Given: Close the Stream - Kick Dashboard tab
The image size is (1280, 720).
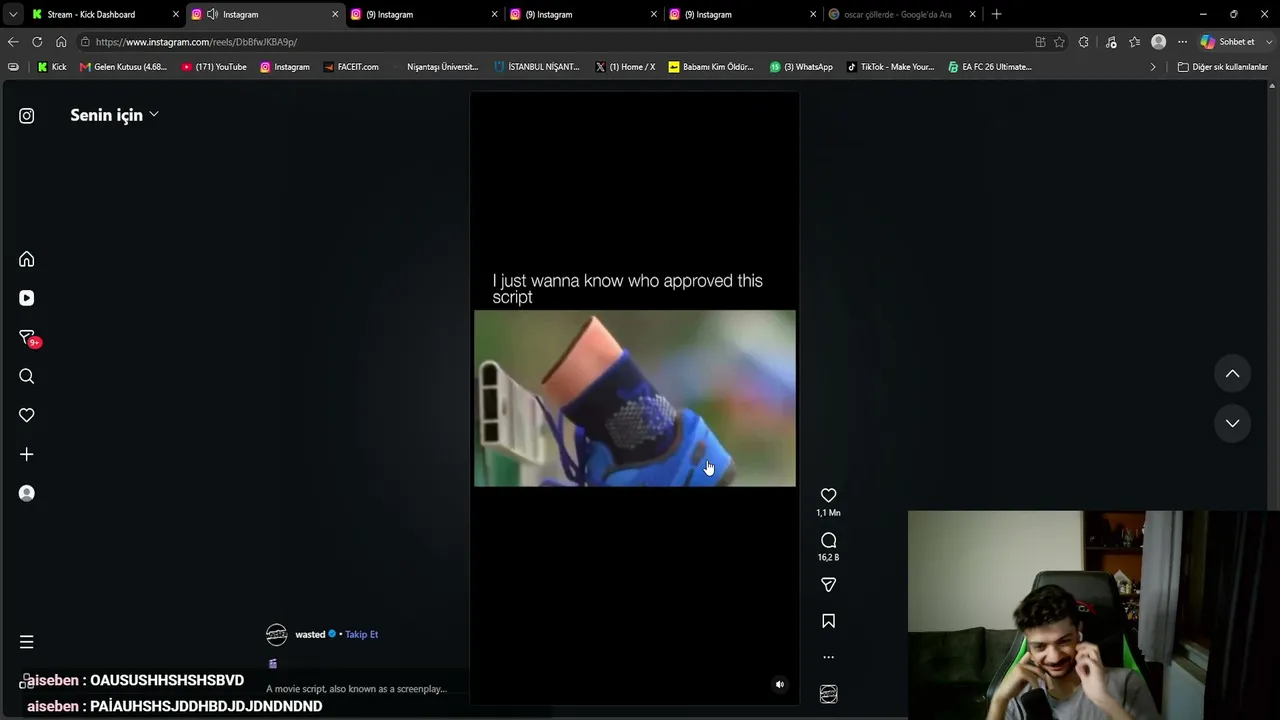Looking at the screenshot, I should (176, 15).
